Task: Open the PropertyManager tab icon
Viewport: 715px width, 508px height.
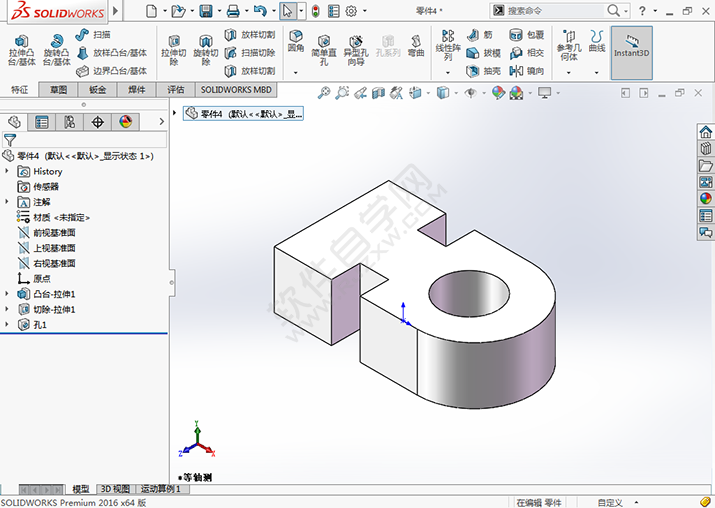Action: [x=41, y=122]
